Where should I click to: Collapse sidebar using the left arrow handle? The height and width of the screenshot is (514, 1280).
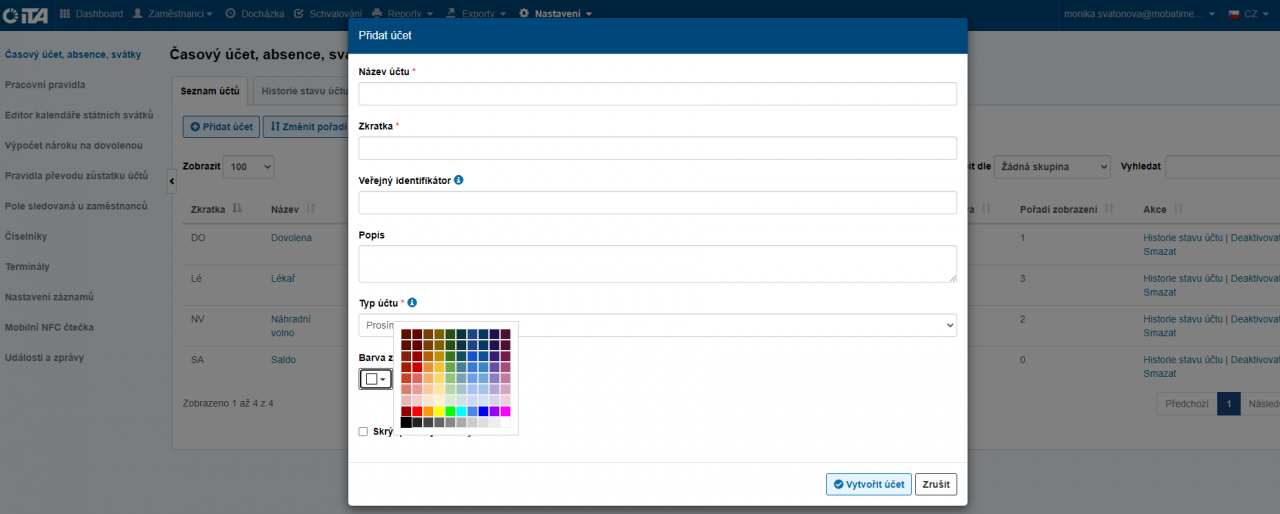170,180
